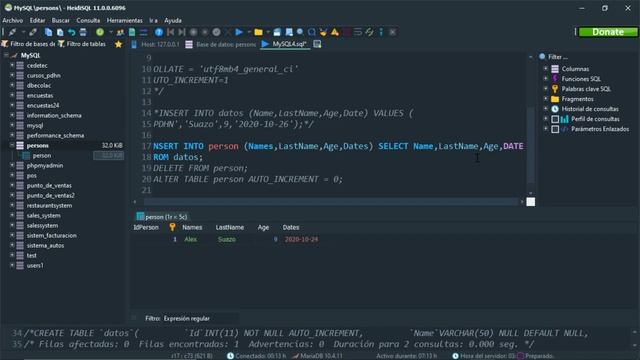Click the favorites star icon
Image resolution: width=640 pixels, height=360 pixels.
[x=118, y=44]
